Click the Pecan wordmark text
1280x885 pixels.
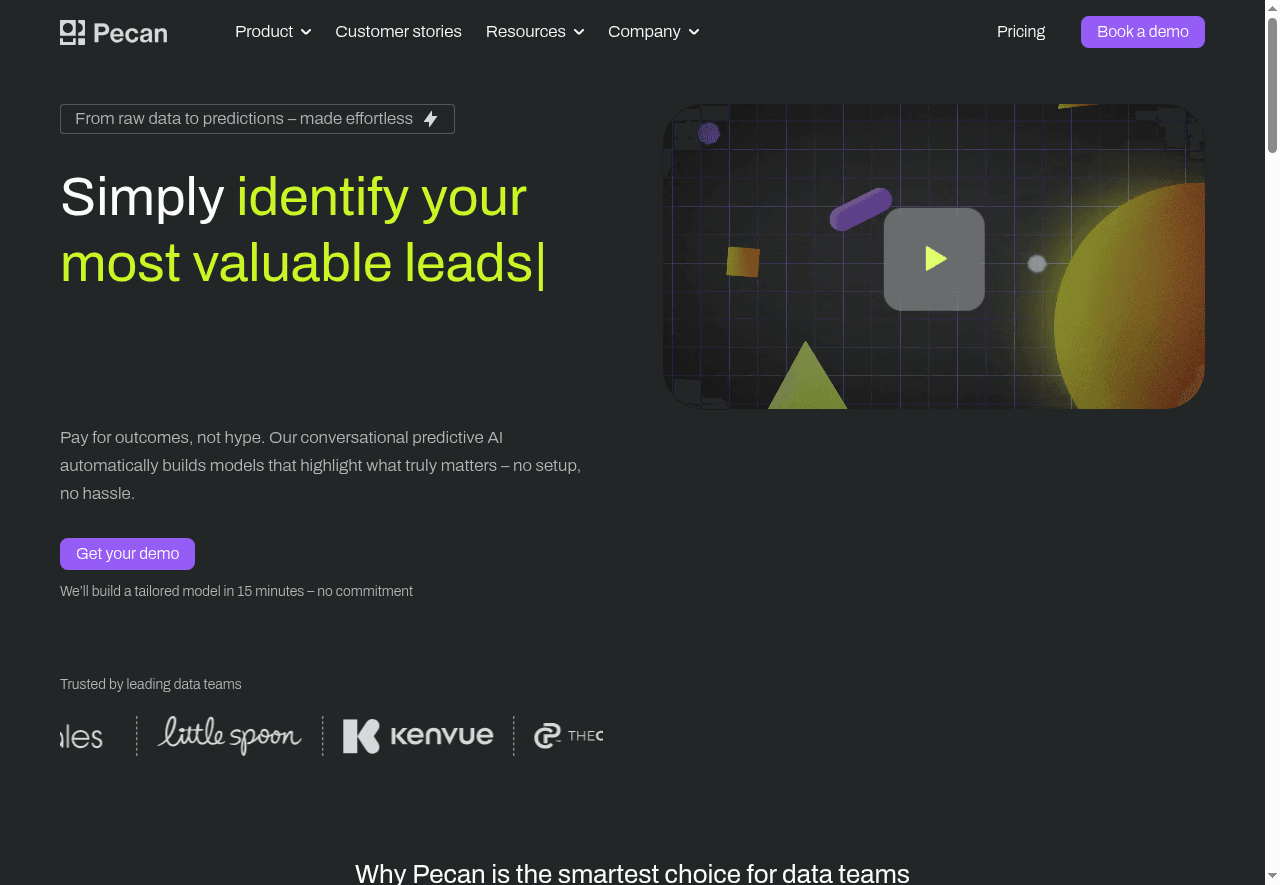click(130, 33)
